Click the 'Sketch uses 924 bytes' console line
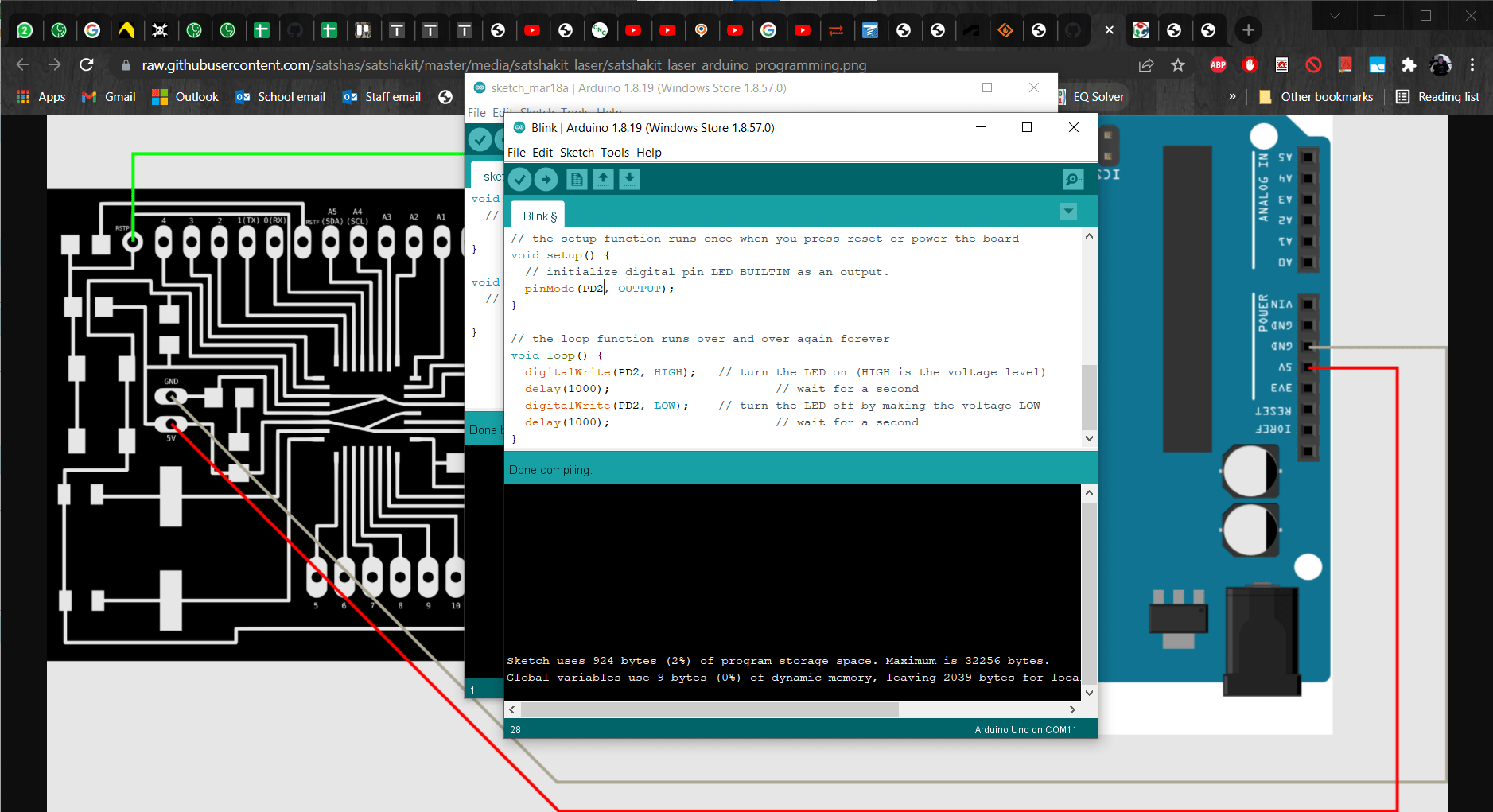 tap(778, 661)
